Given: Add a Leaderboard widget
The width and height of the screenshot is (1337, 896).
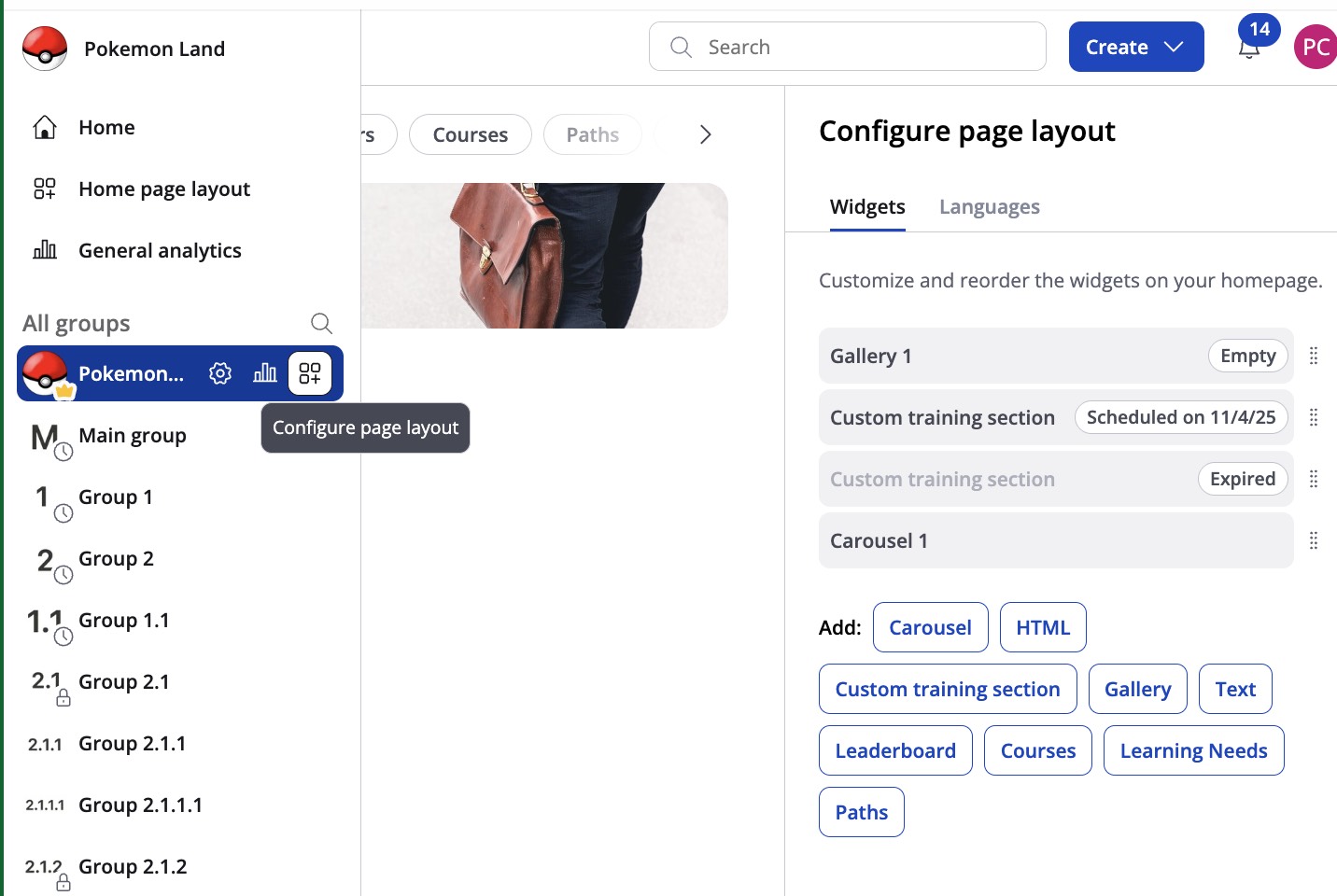Looking at the screenshot, I should (895, 750).
